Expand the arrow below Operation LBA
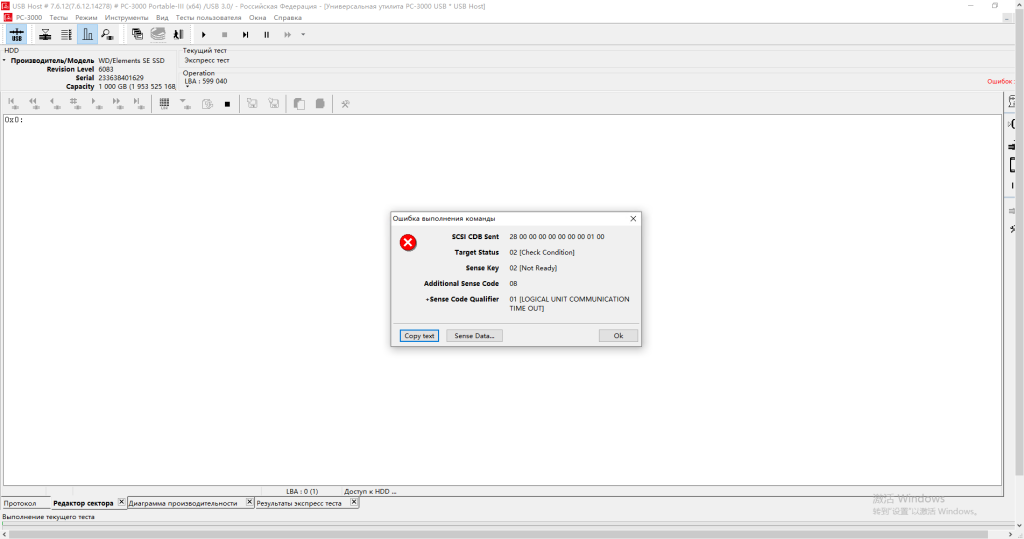Screen dimensions: 1024x539 pos(187,87)
